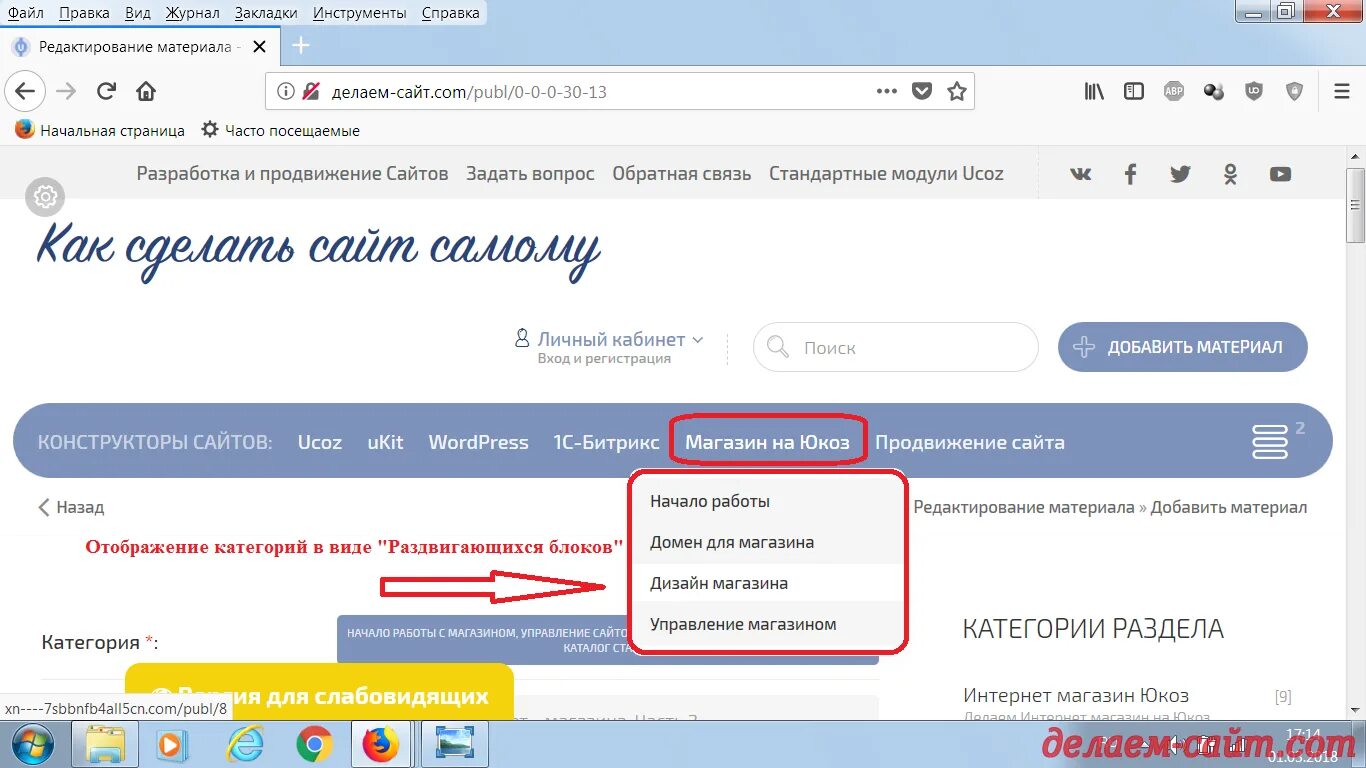Toggle the sidebar view icon

pyautogui.click(x=1134, y=92)
